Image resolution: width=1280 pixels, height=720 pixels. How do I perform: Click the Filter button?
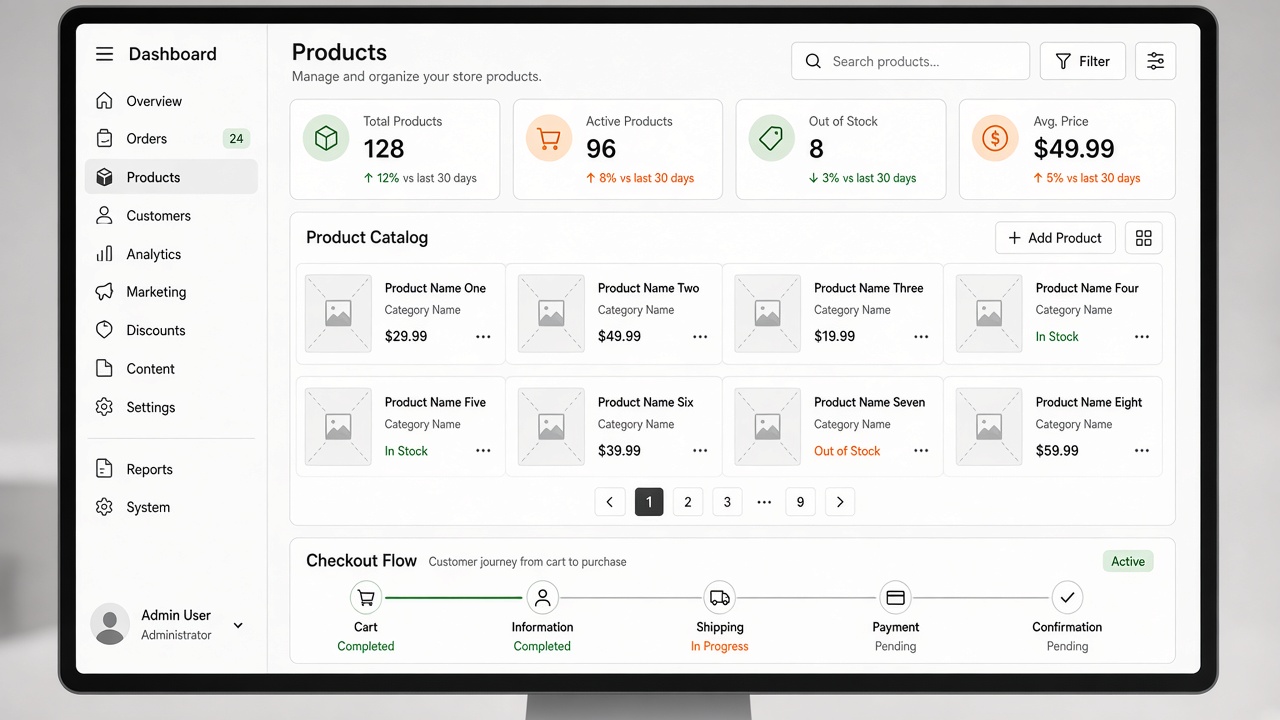point(1083,61)
